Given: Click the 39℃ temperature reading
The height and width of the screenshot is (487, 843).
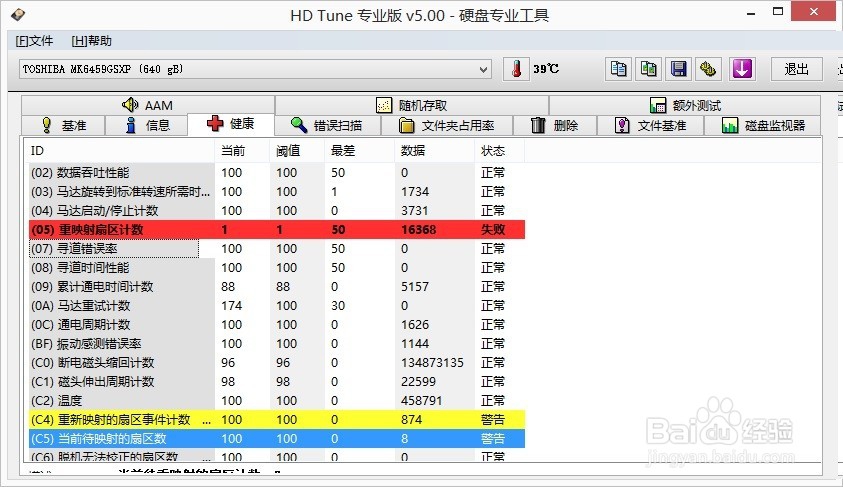Looking at the screenshot, I should coord(546,69).
